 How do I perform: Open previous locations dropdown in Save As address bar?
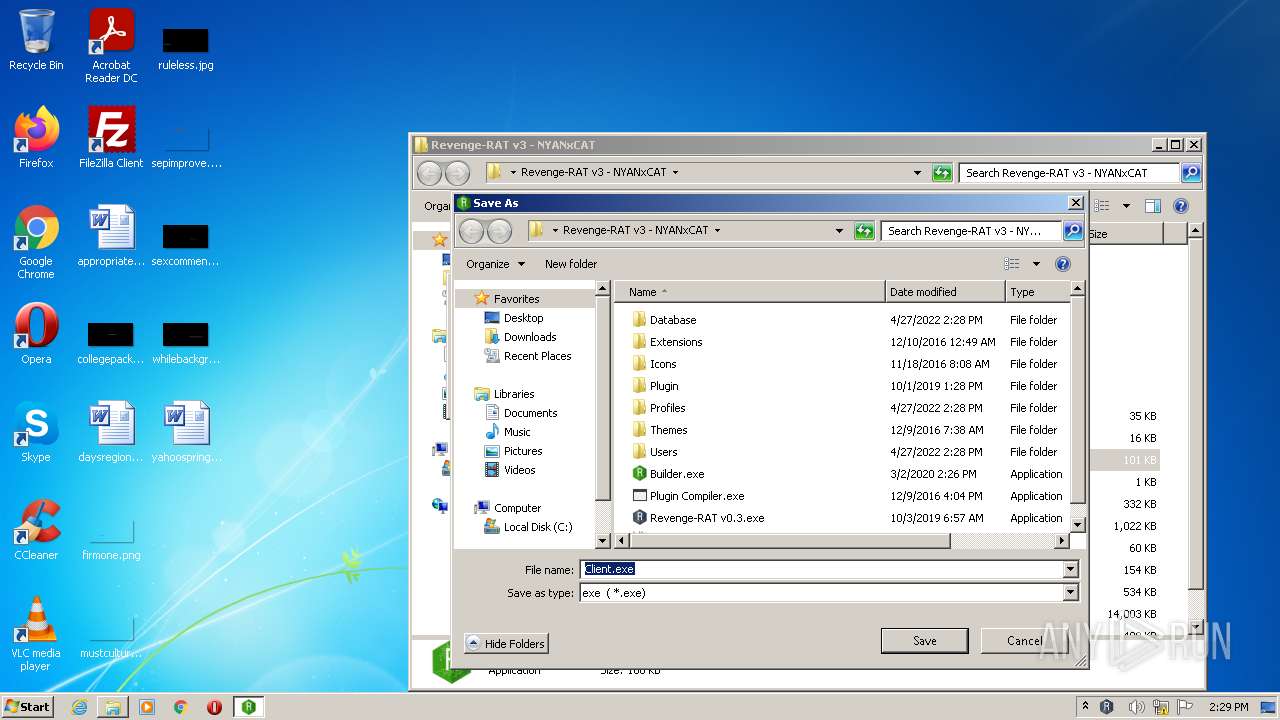pos(839,231)
